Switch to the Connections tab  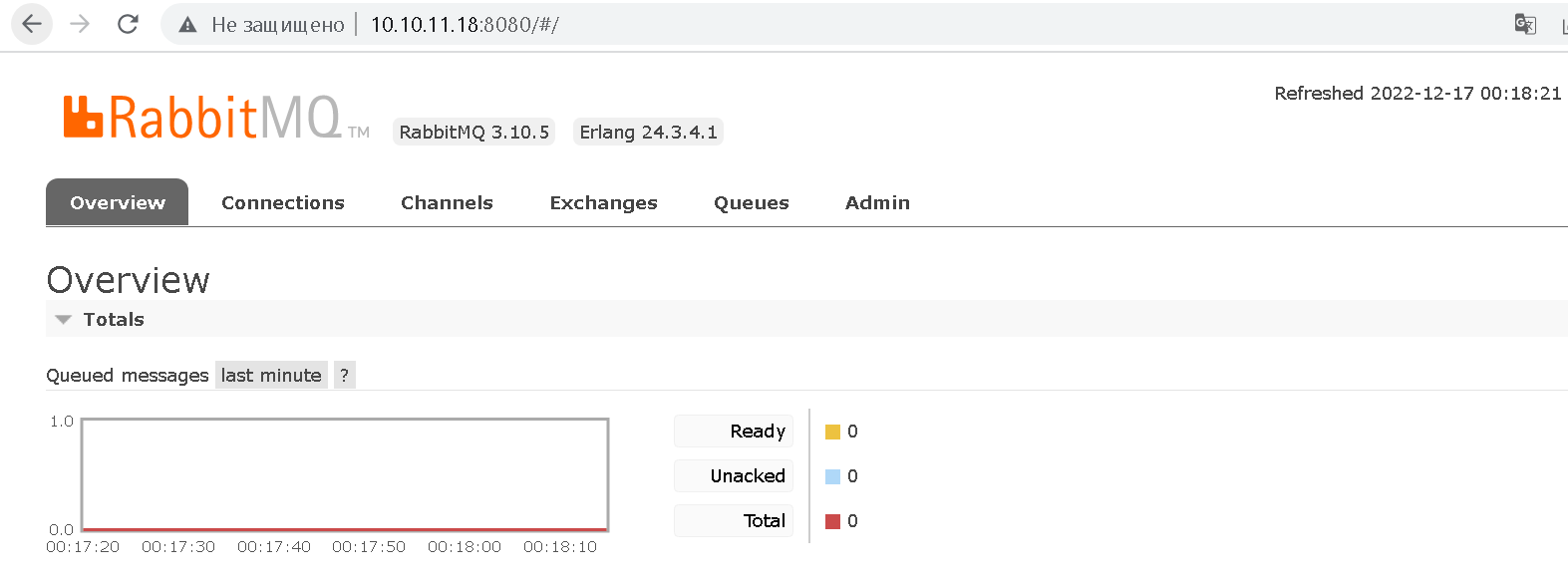(283, 203)
